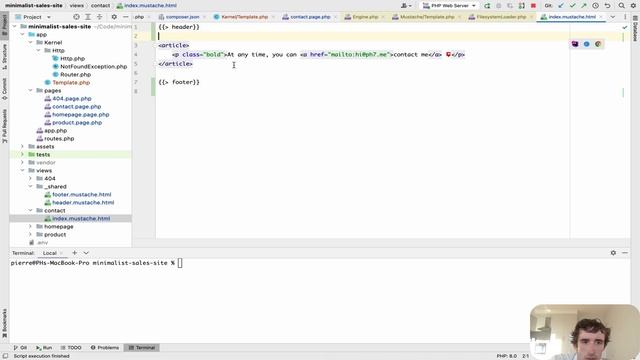The height and width of the screenshot is (360, 640).
Task: Open the PHP Web Server run configuration dropdown
Action: click(449, 6)
